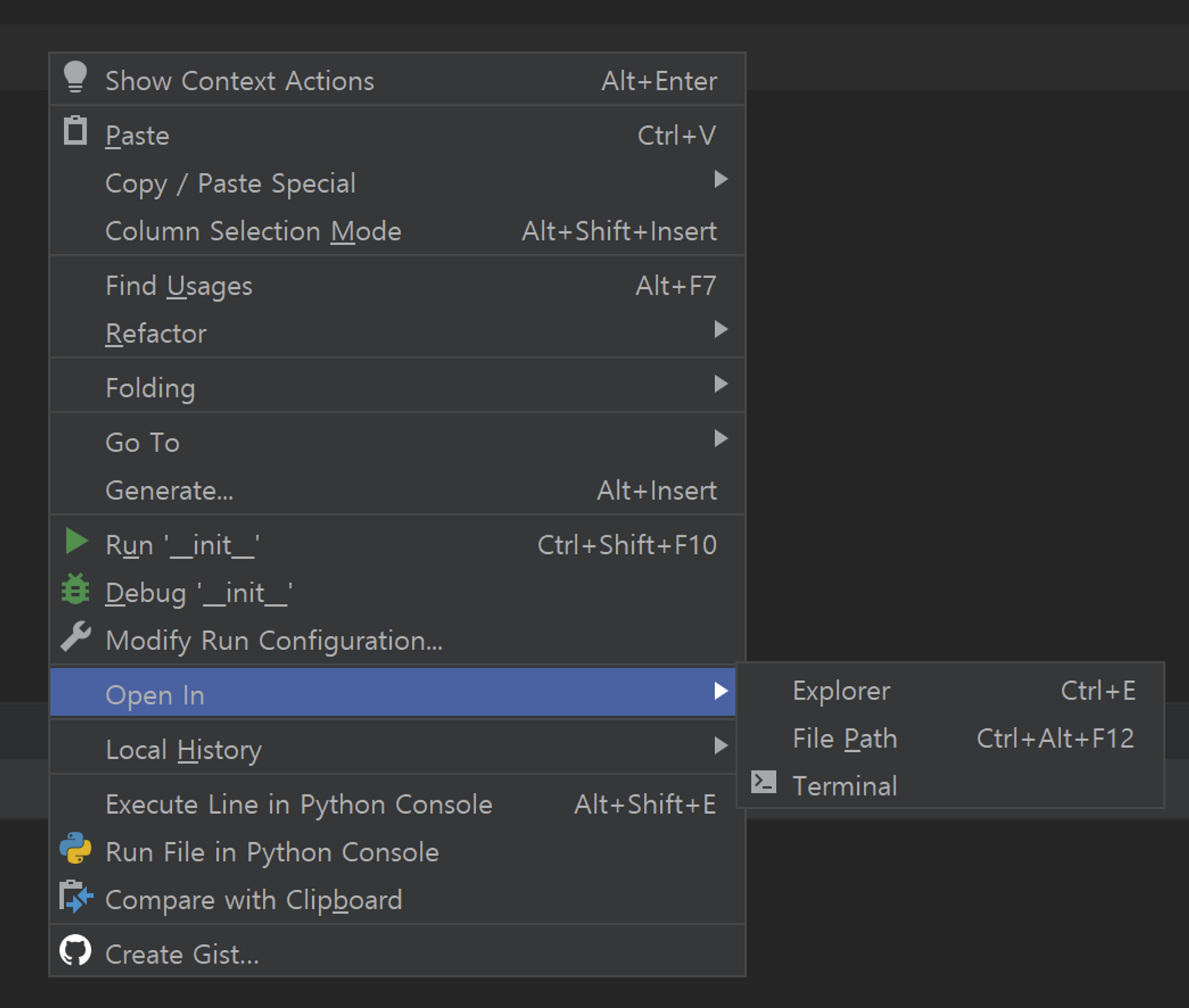This screenshot has height=1008, width=1189.
Task: Open file in Explorer from submenu
Action: pyautogui.click(x=841, y=691)
